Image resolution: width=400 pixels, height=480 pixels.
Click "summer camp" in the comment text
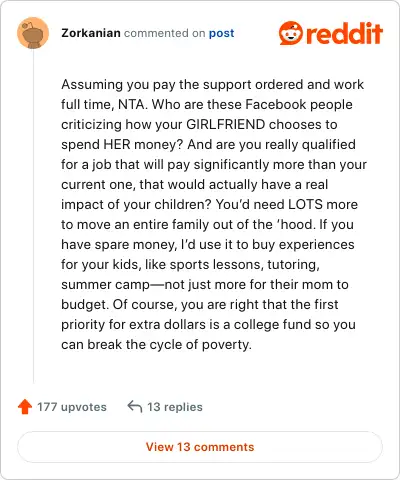[x=105, y=285]
